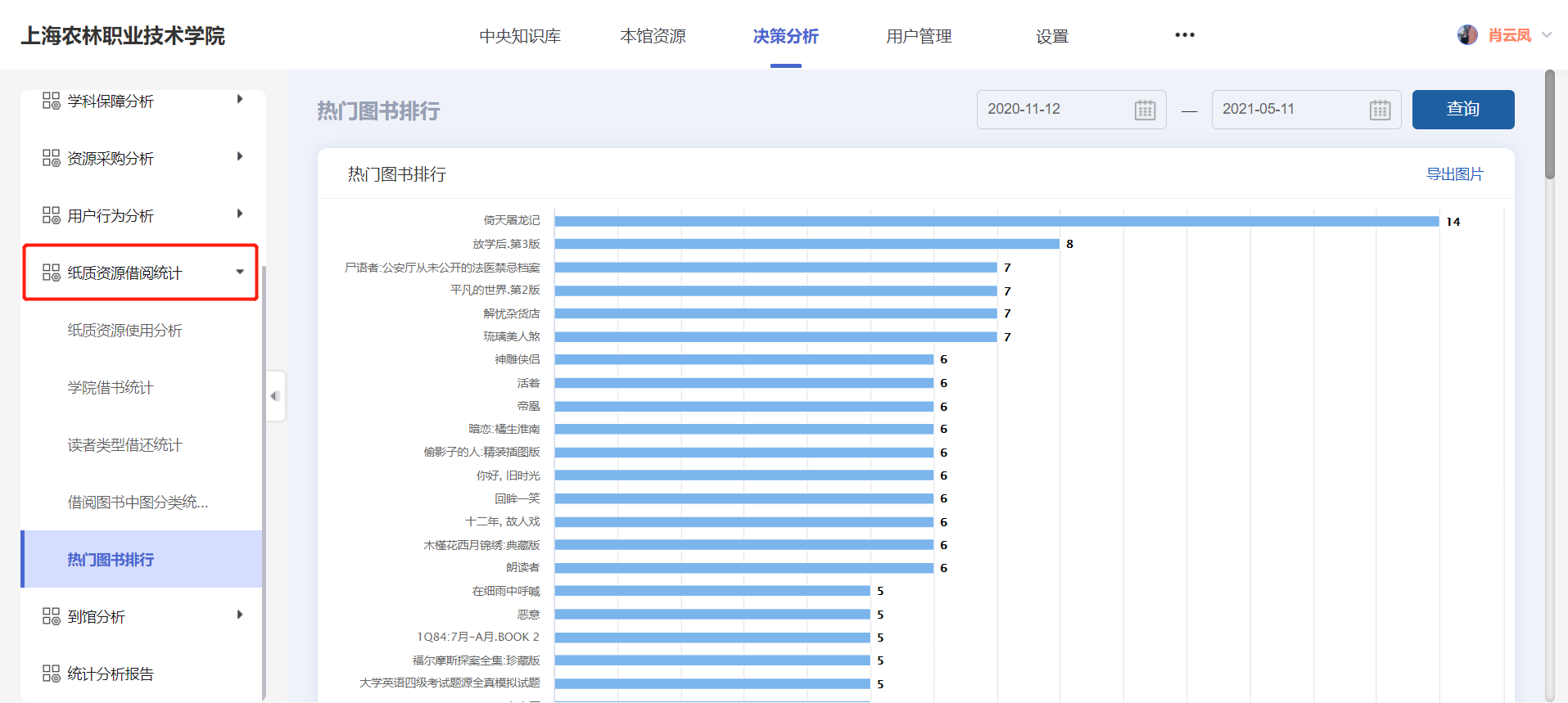Collapse the 纸质资源借阅统计 arrow
The width and height of the screenshot is (1568, 703).
tap(240, 272)
